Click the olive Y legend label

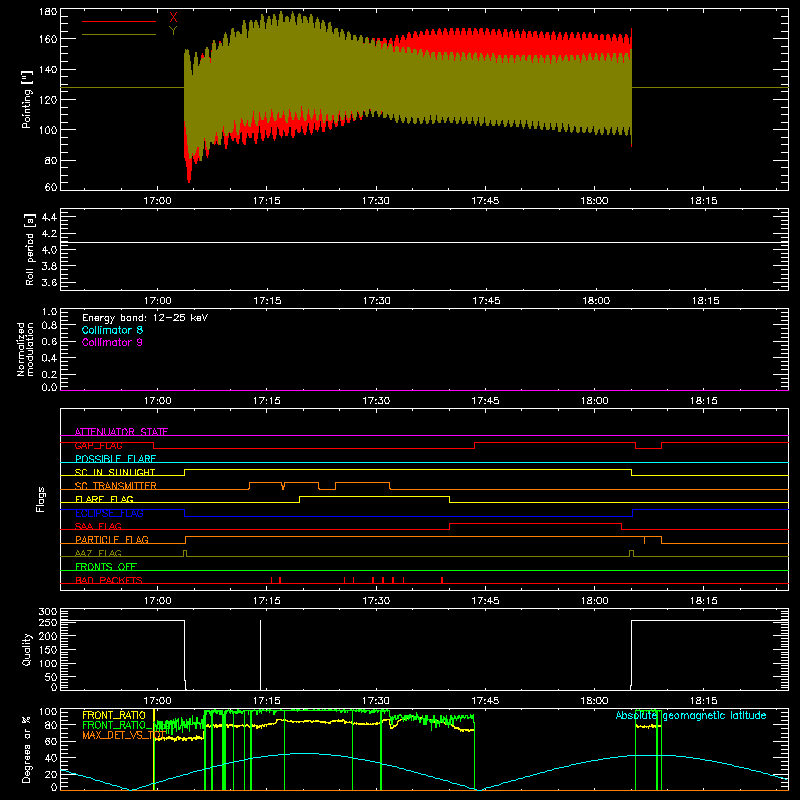(173, 31)
